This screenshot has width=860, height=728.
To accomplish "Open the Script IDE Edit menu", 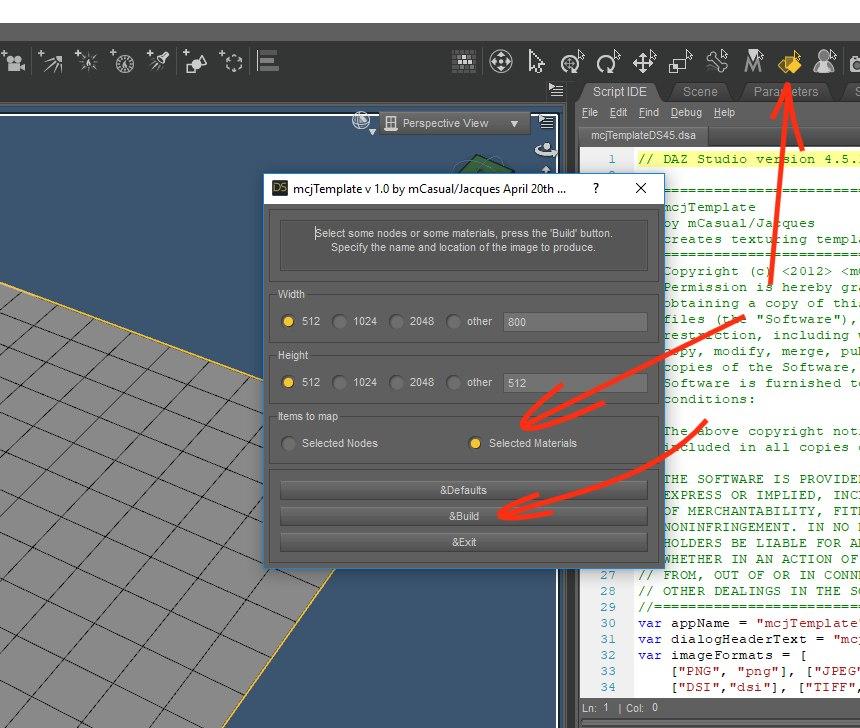I will click(x=618, y=112).
